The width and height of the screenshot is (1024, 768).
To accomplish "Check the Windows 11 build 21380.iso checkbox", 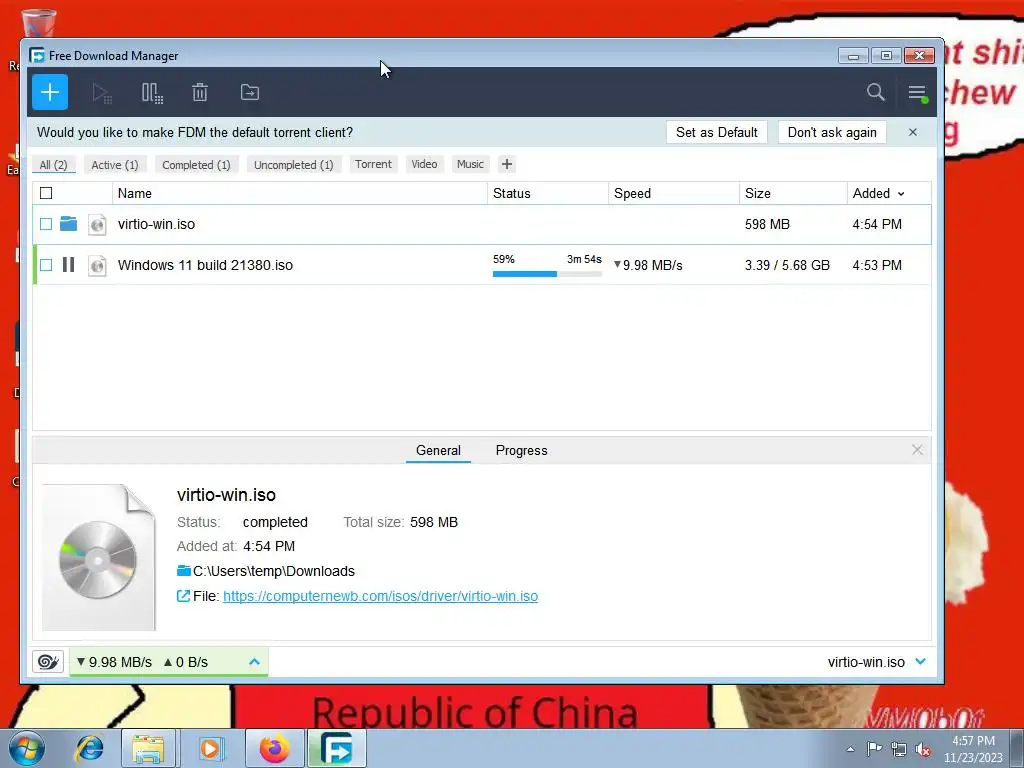I will point(46,264).
